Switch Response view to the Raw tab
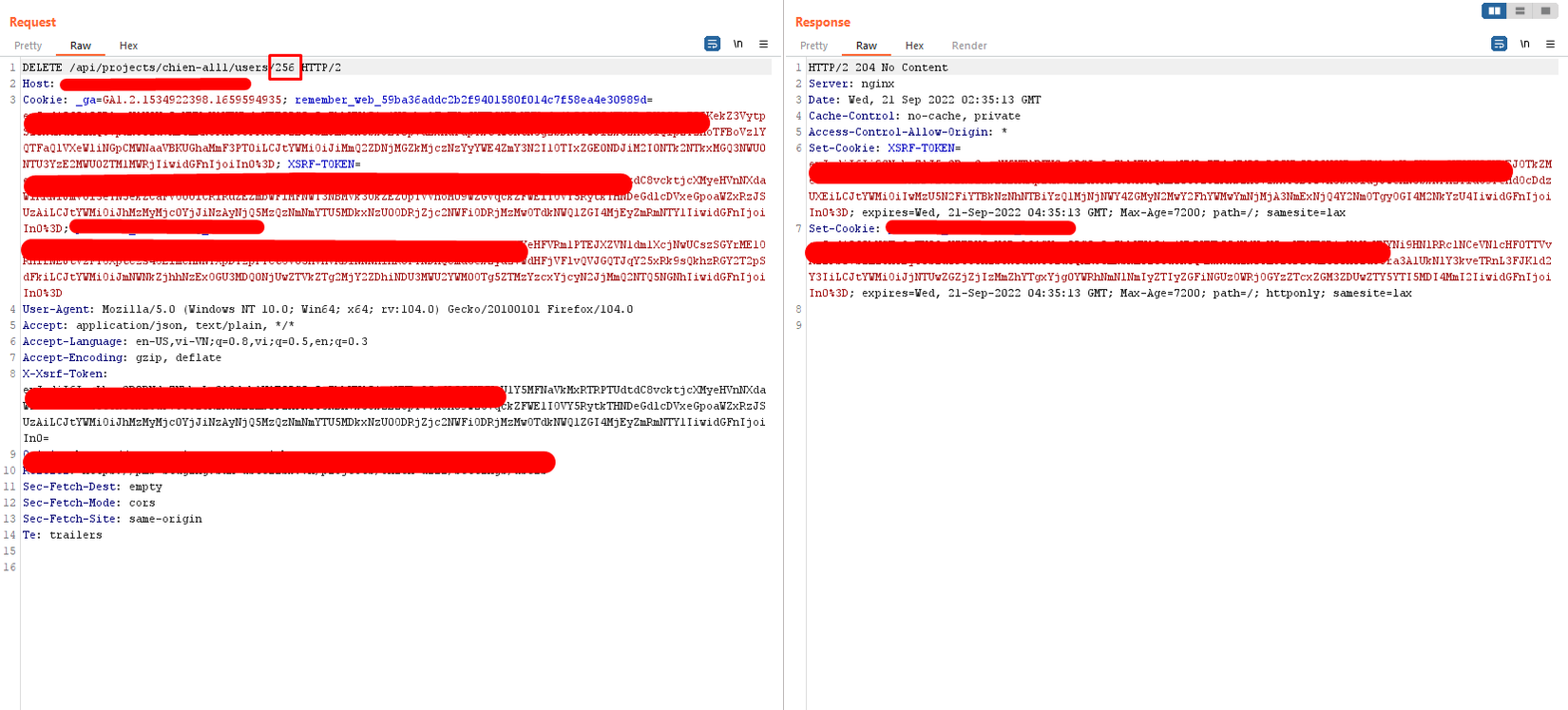The width and height of the screenshot is (1568, 710). coord(867,46)
